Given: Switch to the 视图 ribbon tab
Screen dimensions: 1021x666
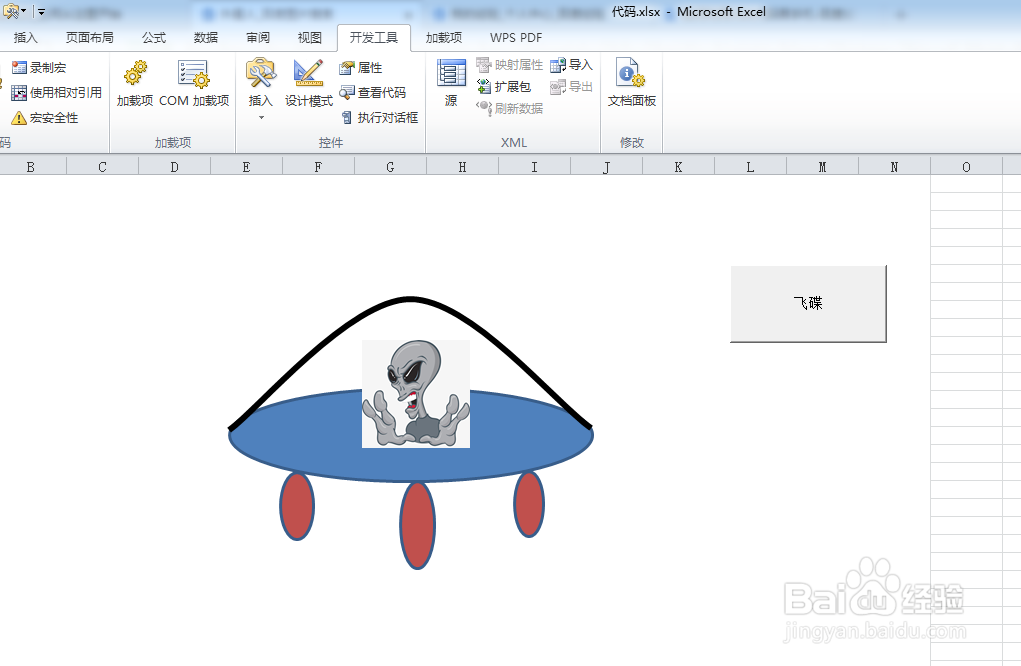Looking at the screenshot, I should click(x=309, y=37).
